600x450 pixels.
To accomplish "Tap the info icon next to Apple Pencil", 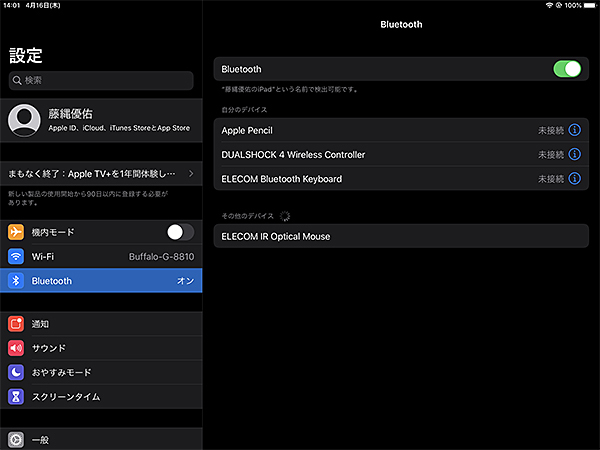I will click(x=575, y=130).
